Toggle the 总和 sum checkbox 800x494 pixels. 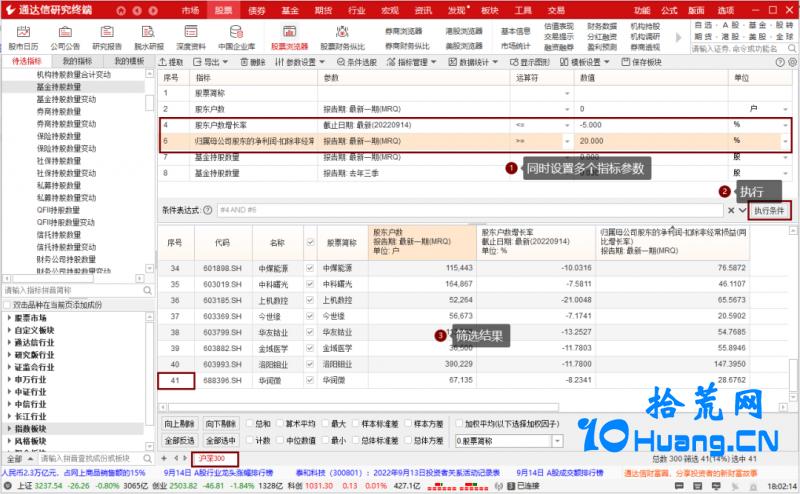pos(249,424)
